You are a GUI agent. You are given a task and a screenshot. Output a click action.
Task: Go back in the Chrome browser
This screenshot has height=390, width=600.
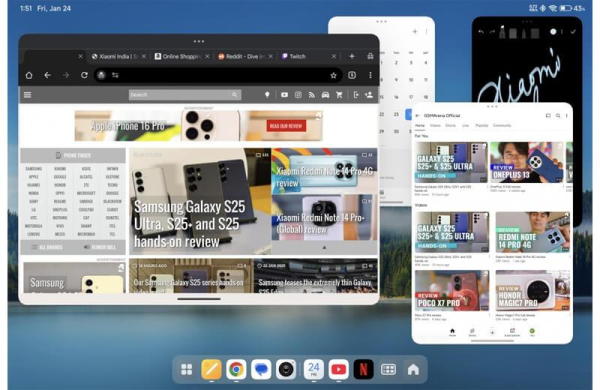47,75
